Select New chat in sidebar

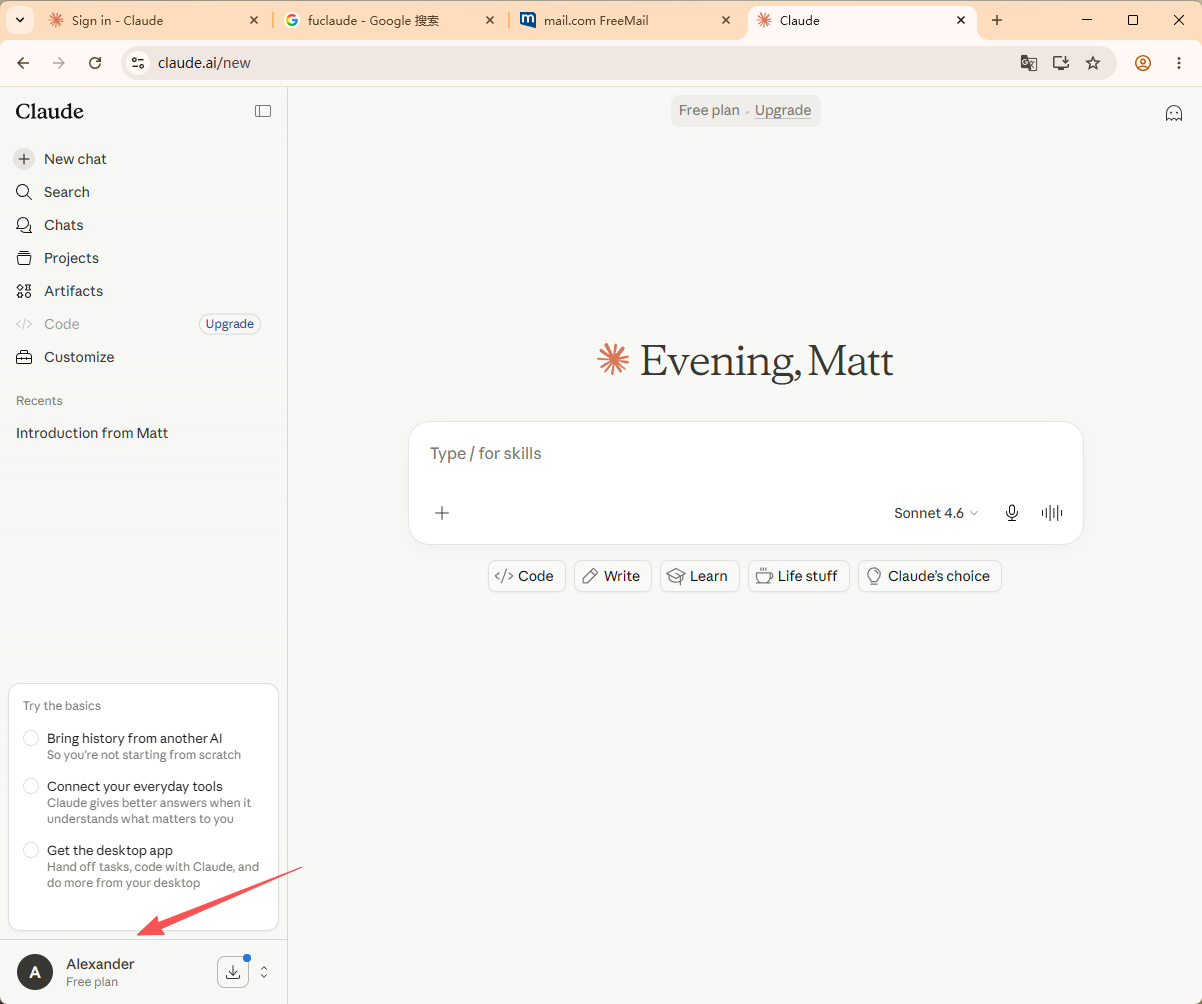click(143, 159)
